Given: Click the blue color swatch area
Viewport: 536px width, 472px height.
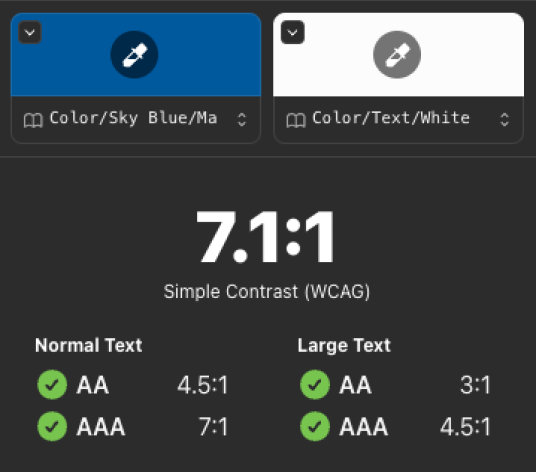Looking at the screenshot, I should coord(136,55).
